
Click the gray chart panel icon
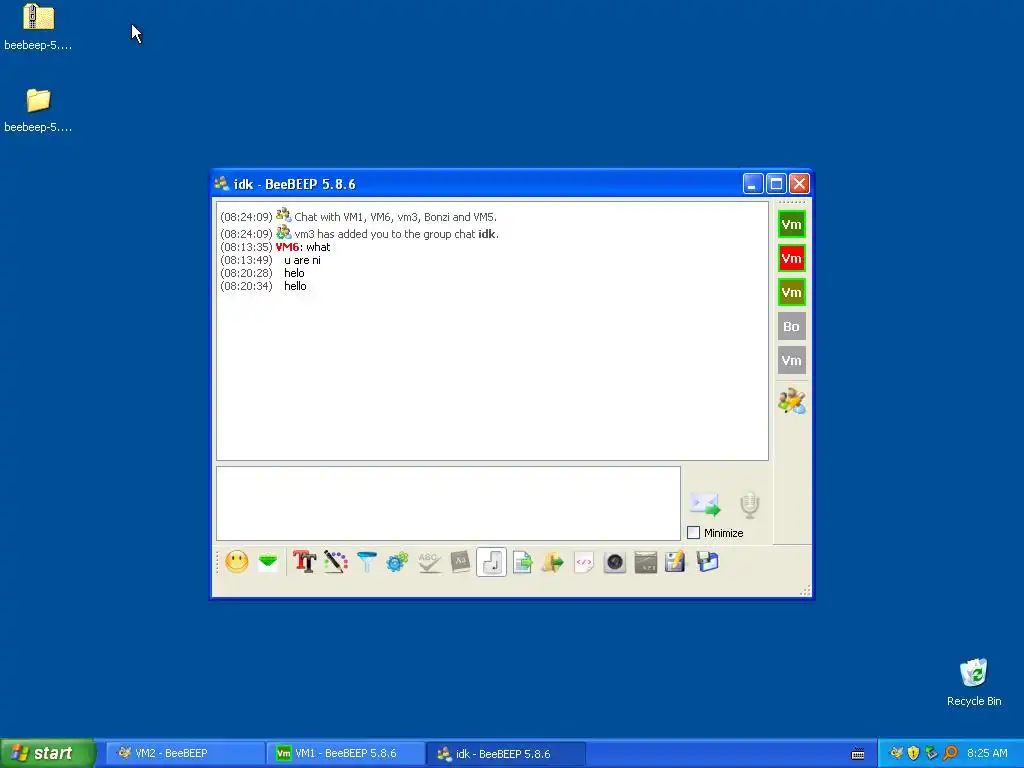pyautogui.click(x=645, y=562)
